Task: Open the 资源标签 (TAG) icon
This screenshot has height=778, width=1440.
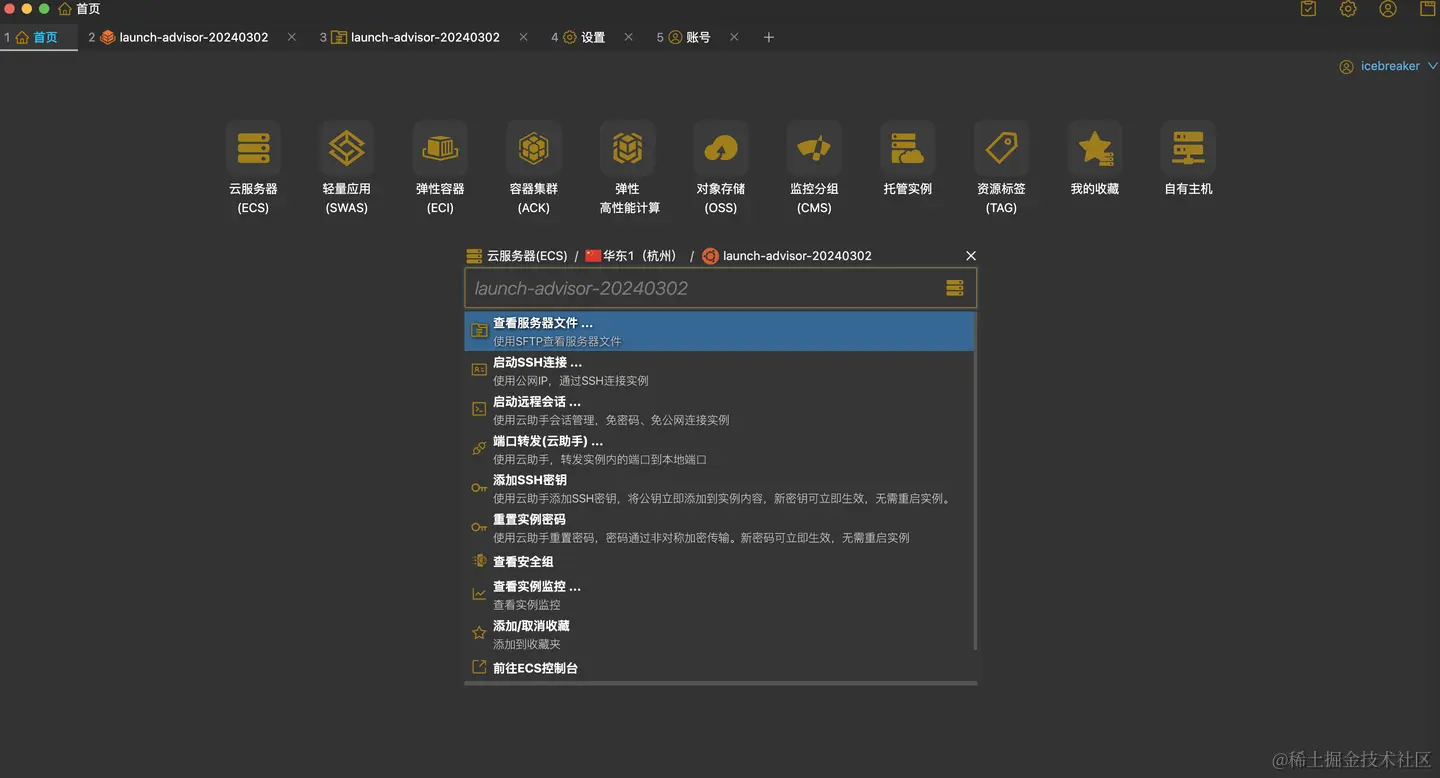Action: [x=1001, y=148]
